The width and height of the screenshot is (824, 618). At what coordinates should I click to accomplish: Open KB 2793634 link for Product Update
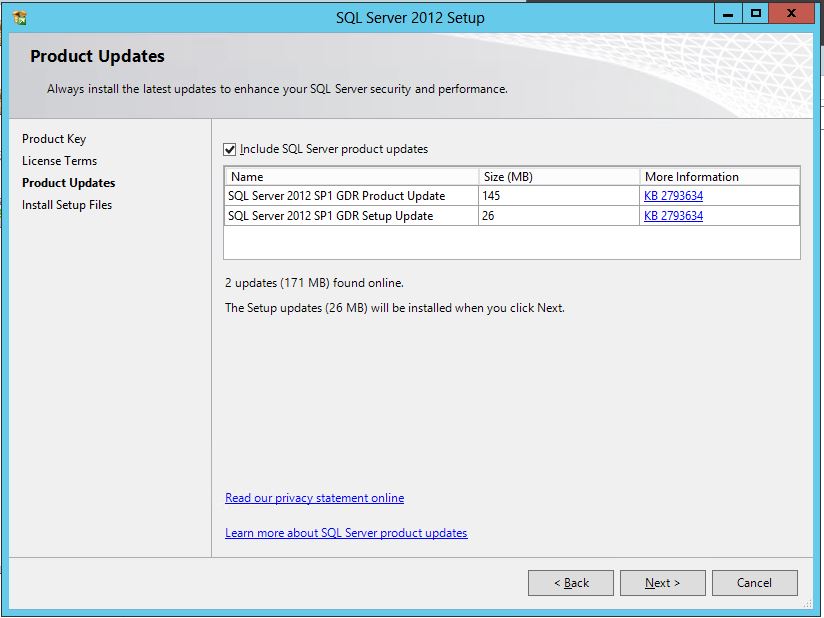tap(673, 196)
